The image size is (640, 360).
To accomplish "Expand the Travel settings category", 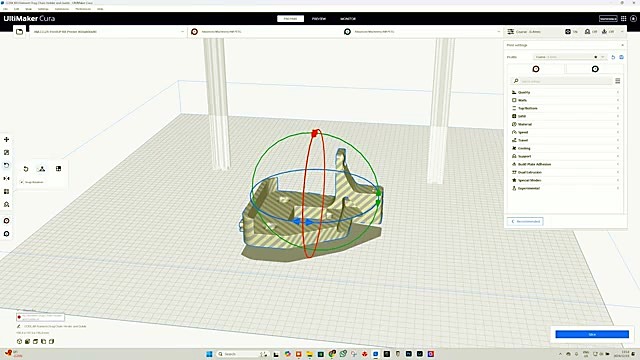I will click(565, 140).
